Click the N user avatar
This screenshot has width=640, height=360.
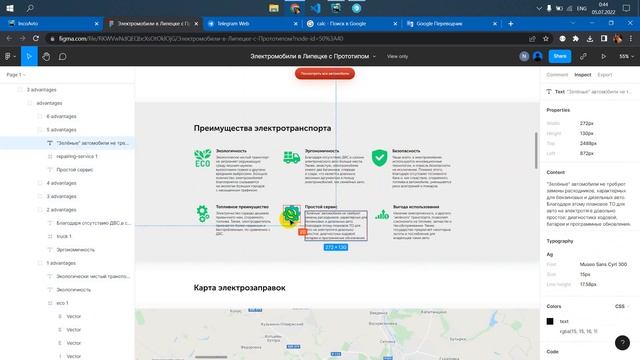pos(524,56)
